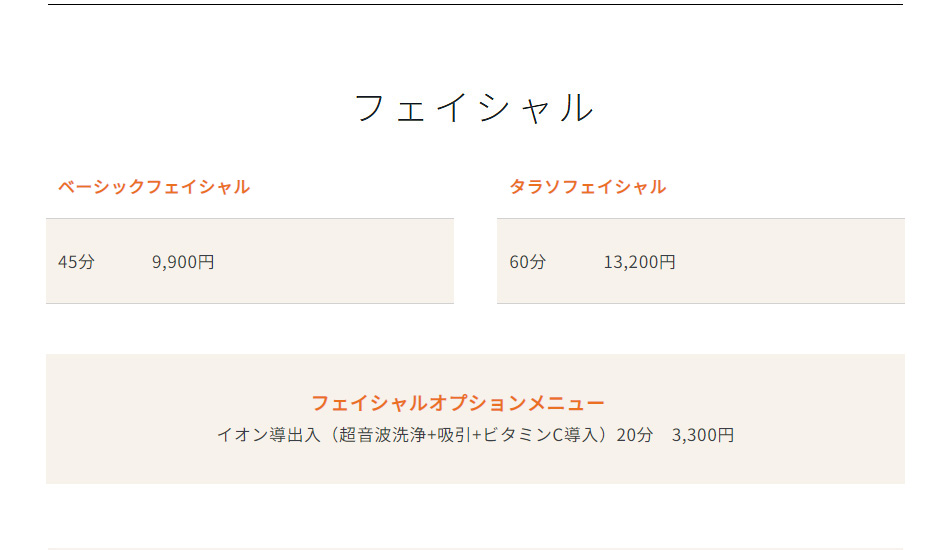Click empty space right of 13,200円
The width and height of the screenshot is (950, 550).
(788, 262)
